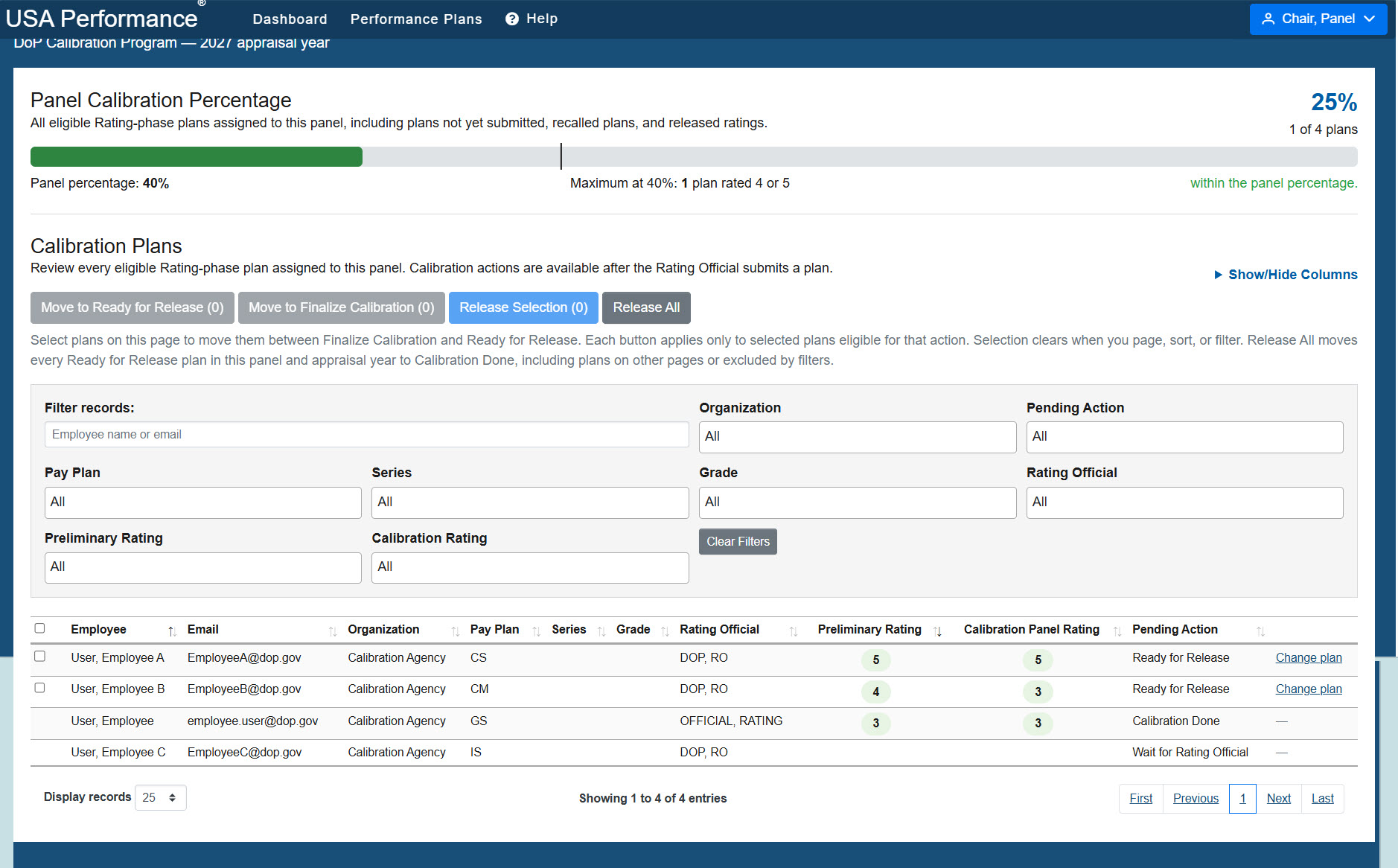Click the panel calibration progress bar
Viewport: 1398px width, 868px height.
(x=694, y=156)
